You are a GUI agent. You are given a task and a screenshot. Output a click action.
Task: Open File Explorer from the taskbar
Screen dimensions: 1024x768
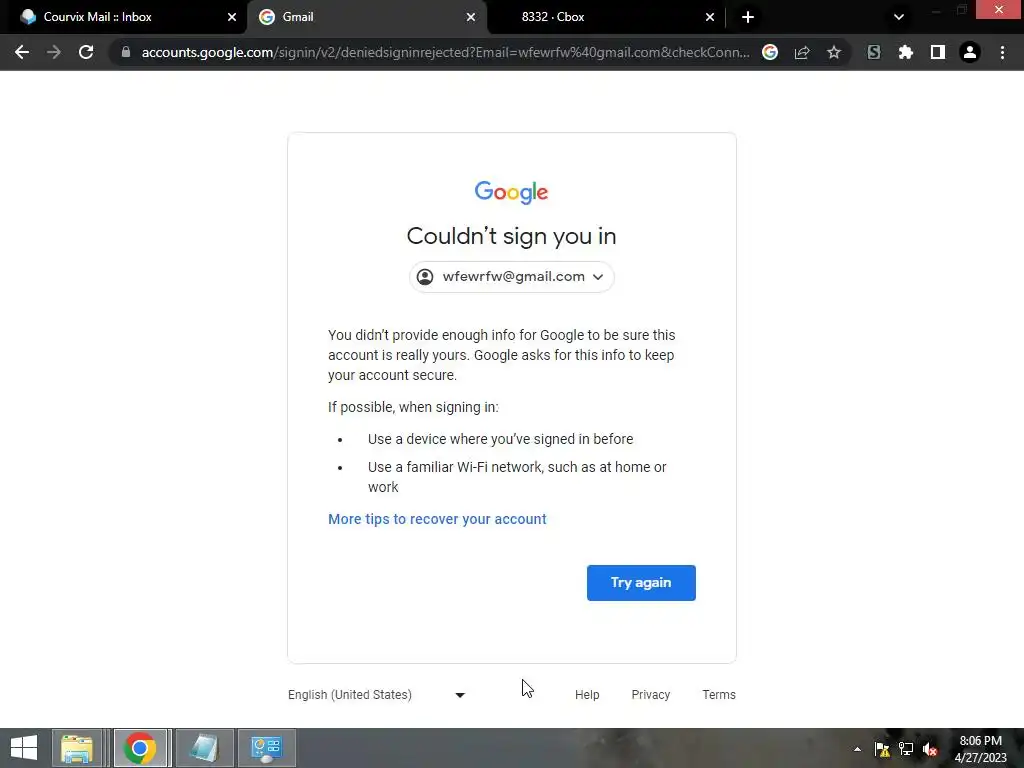77,748
